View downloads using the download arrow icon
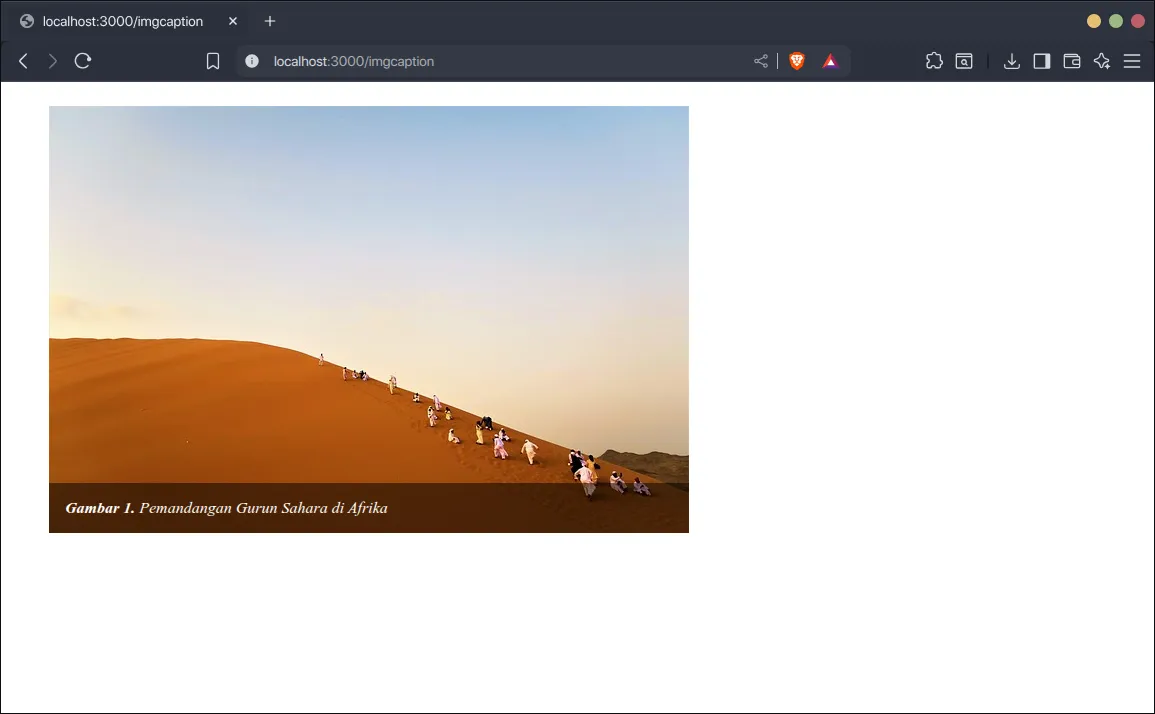This screenshot has width=1155, height=714. click(1011, 60)
